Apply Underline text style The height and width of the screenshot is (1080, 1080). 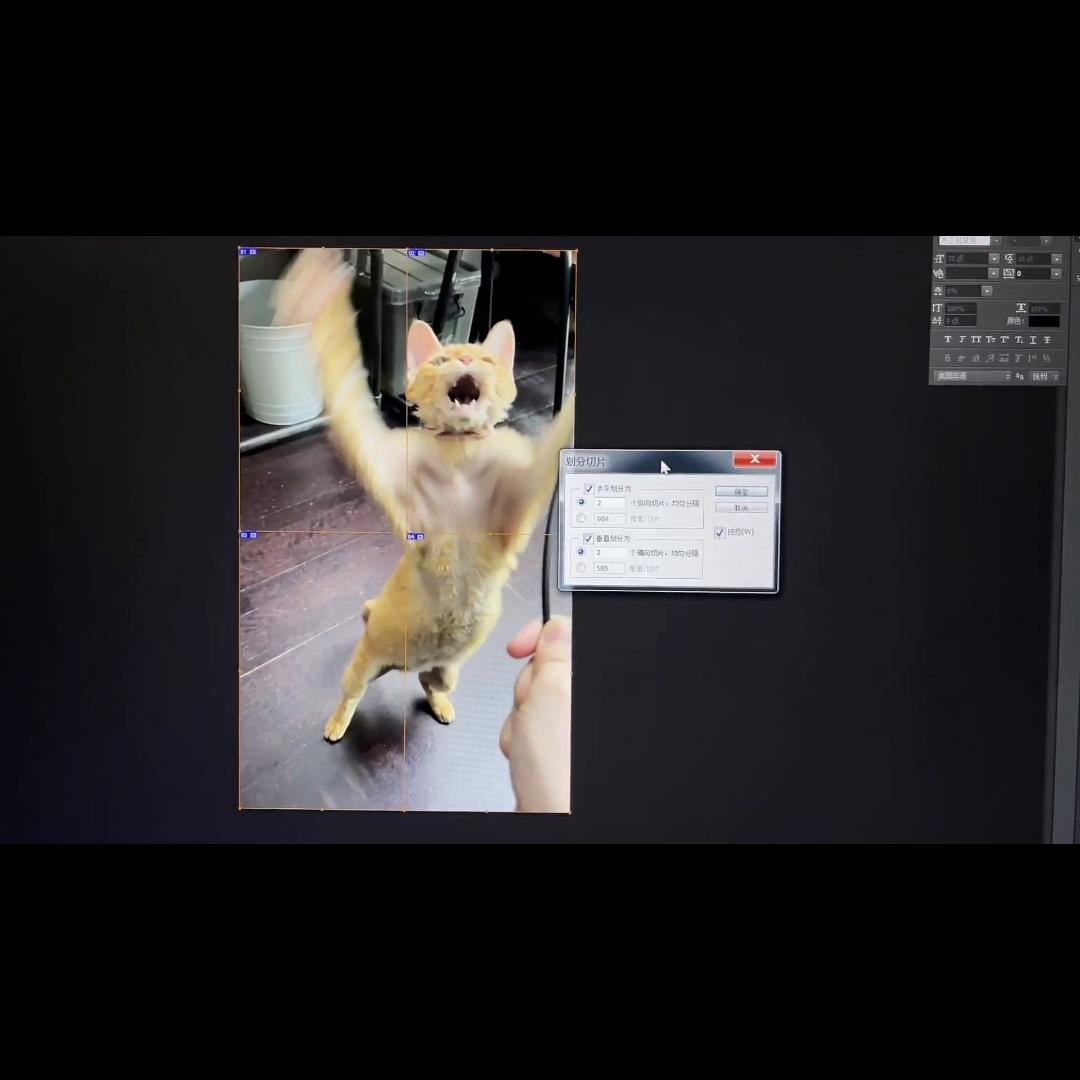[x=1033, y=339]
